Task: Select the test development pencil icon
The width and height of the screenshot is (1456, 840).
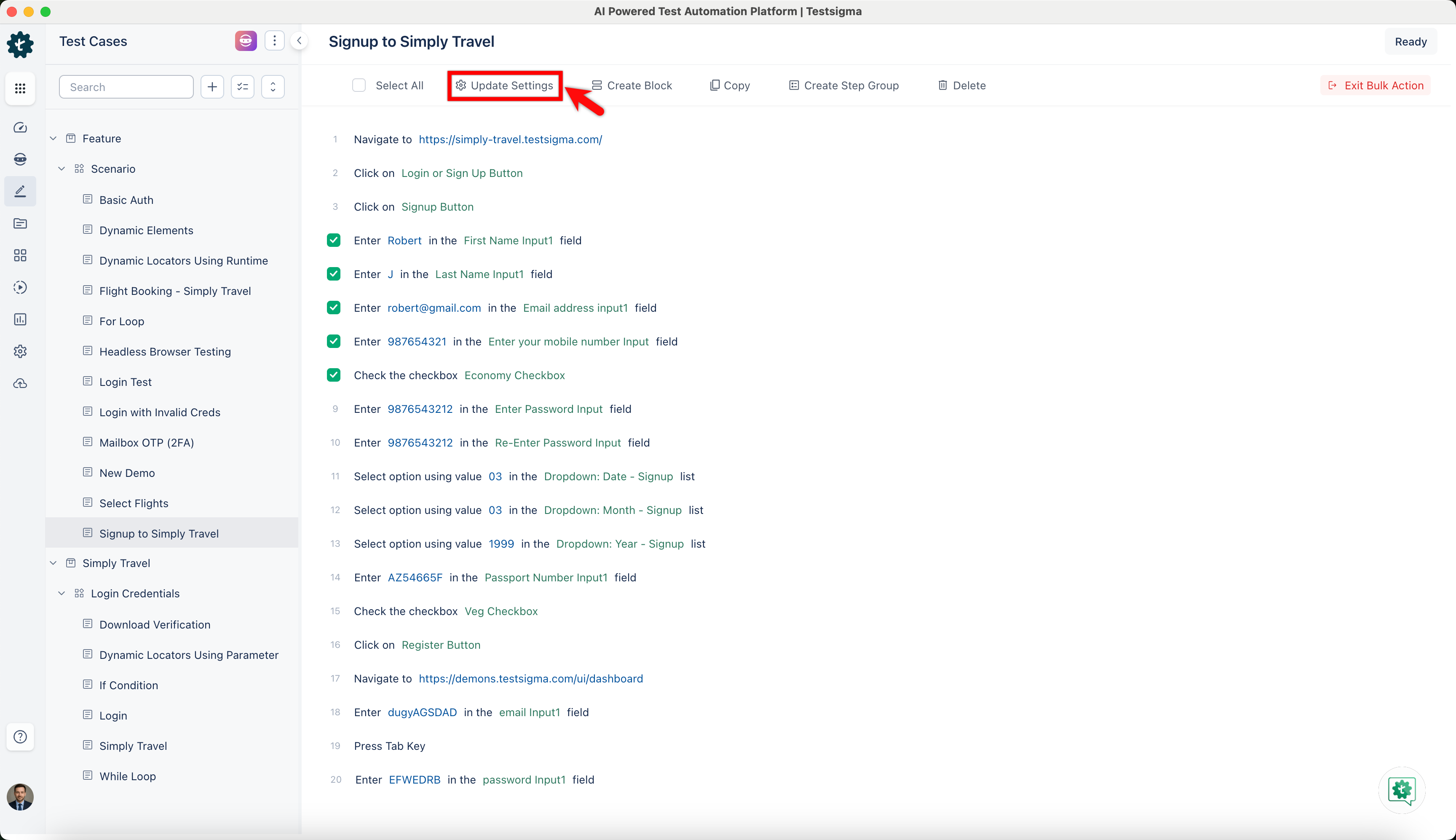Action: tap(20, 191)
